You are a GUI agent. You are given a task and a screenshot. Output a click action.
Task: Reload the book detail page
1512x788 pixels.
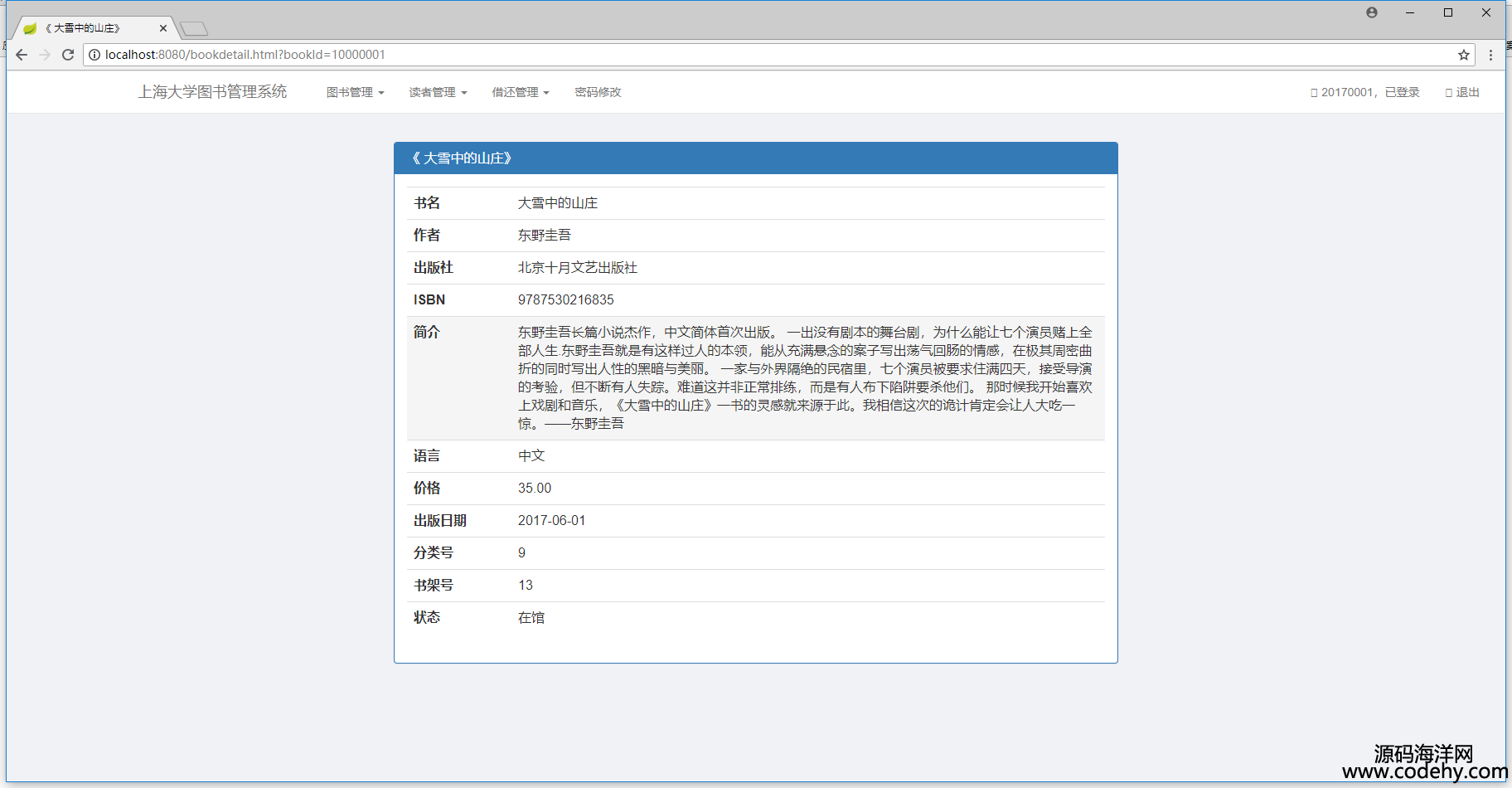[68, 55]
